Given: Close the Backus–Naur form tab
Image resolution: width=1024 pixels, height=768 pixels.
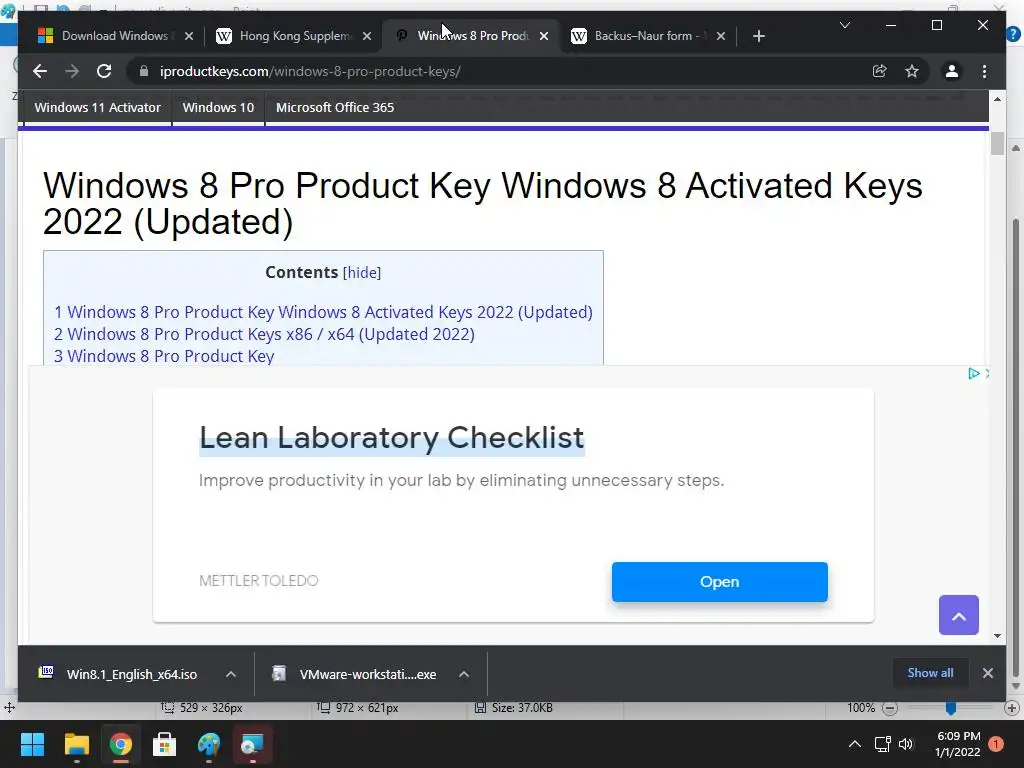Looking at the screenshot, I should tap(721, 36).
